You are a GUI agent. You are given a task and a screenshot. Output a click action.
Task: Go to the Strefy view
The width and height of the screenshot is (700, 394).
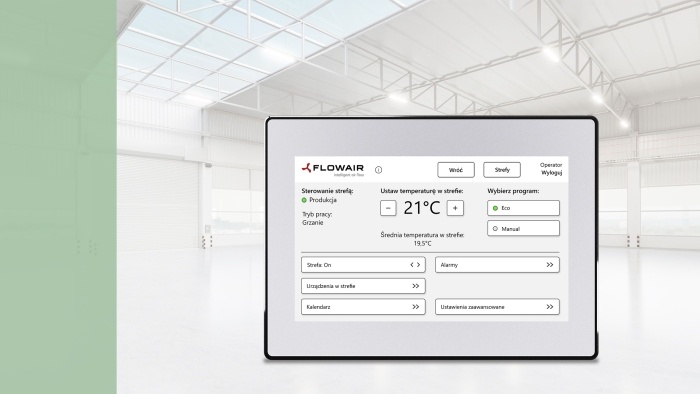click(502, 170)
